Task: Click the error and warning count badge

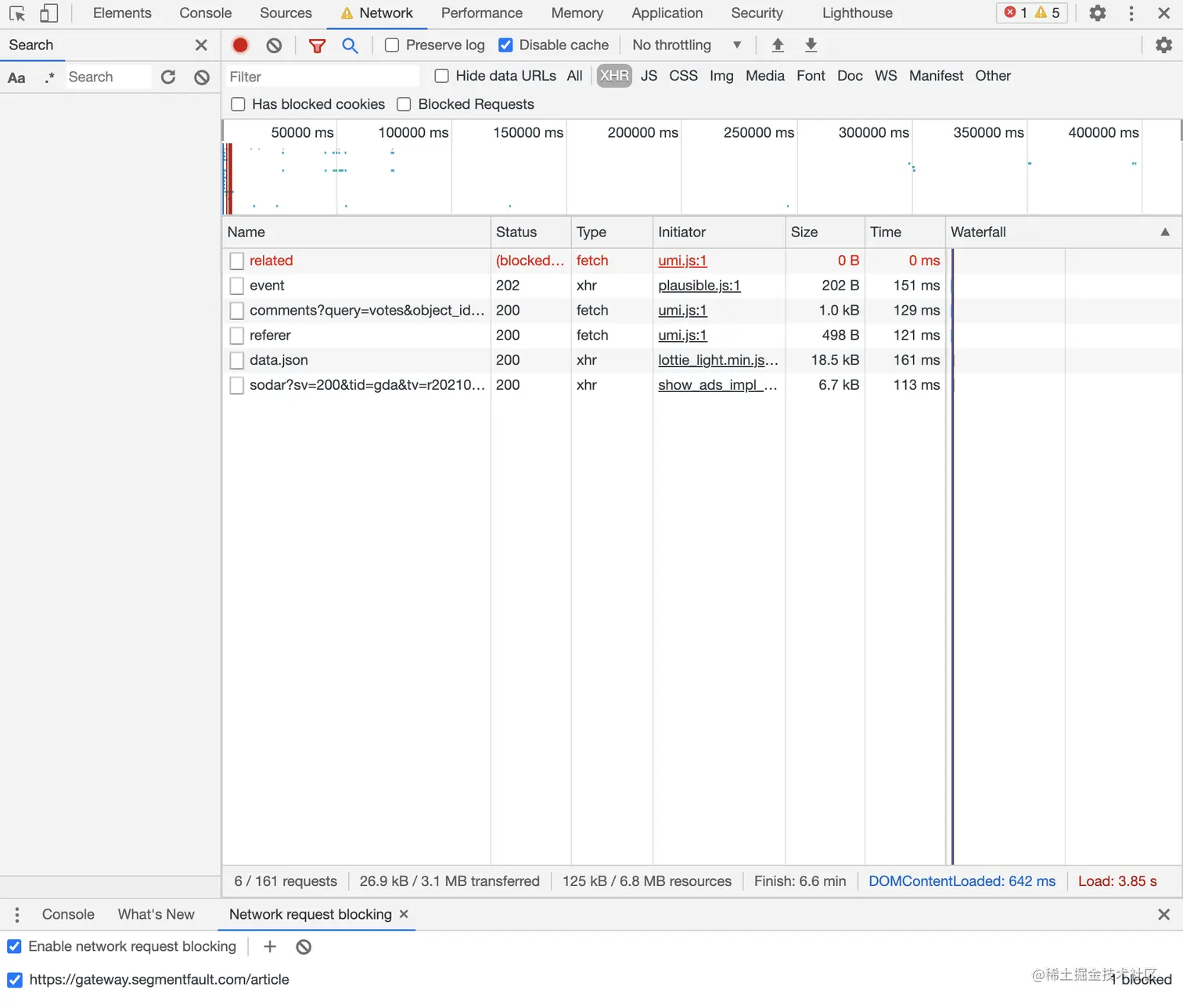Action: coord(1031,13)
